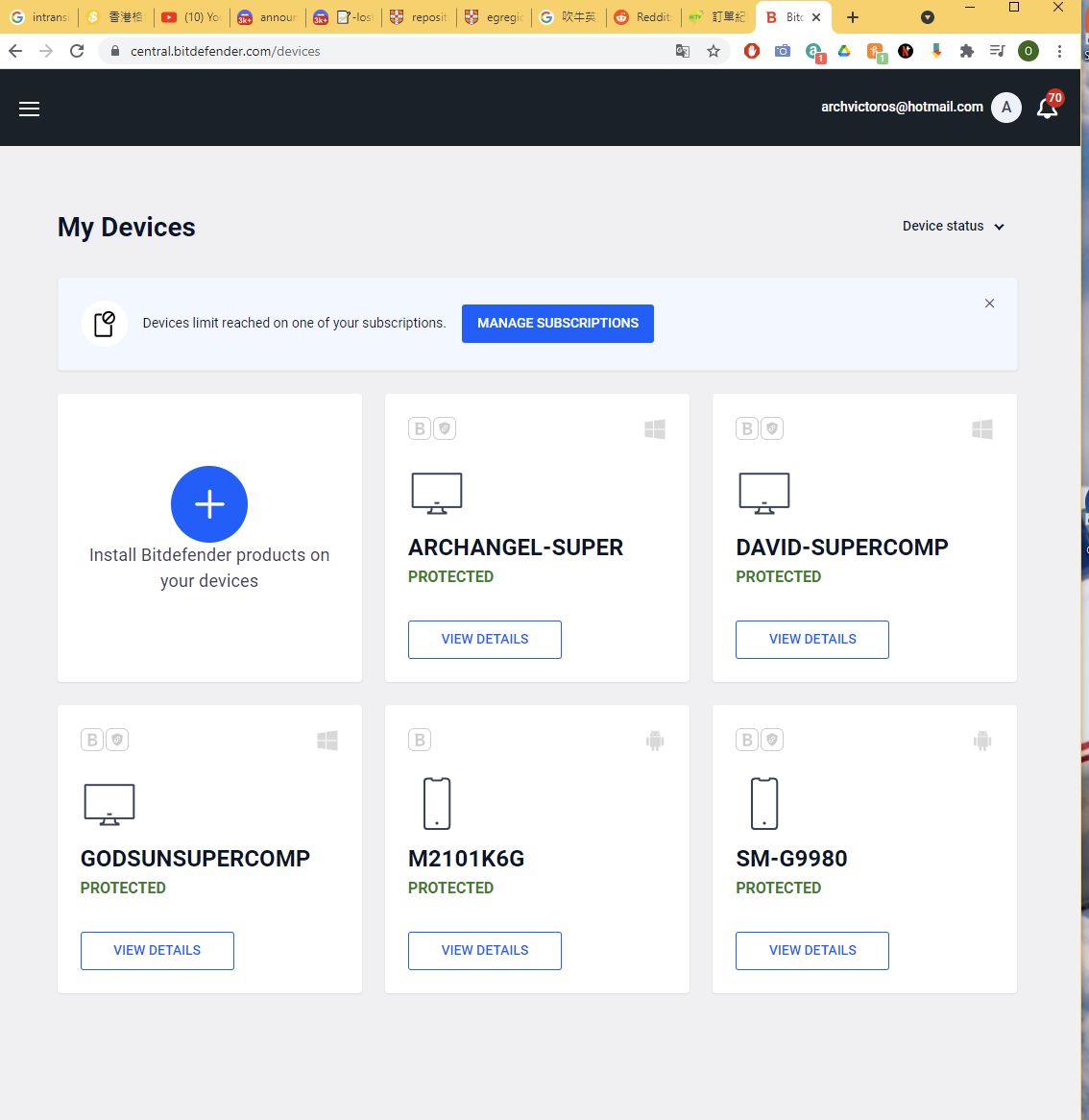Viewport: 1089px width, 1120px height.
Task: Click the GODSUNSUPERCOMP device name
Action: (195, 859)
